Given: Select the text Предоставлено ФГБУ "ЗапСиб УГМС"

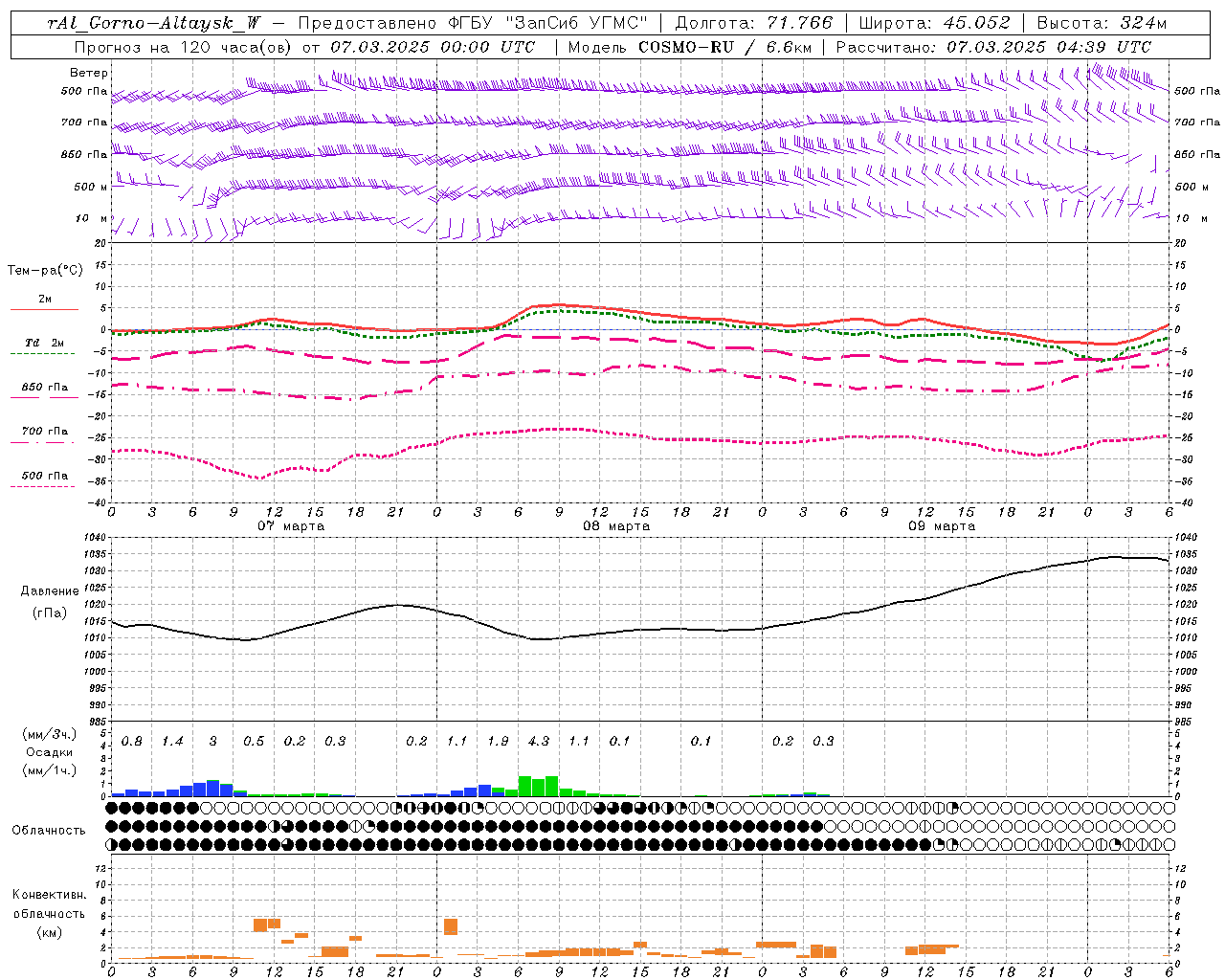Looking at the screenshot, I should click(473, 23).
